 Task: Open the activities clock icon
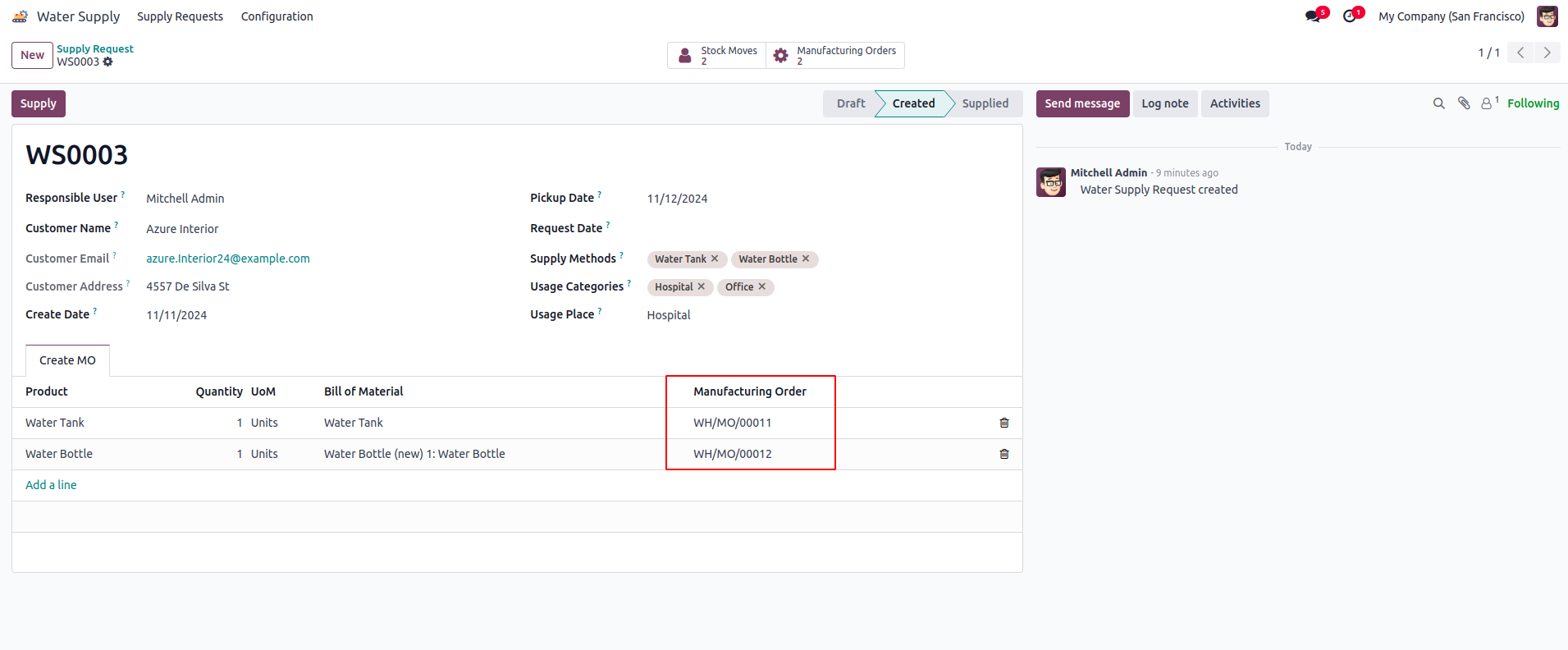point(1350,16)
